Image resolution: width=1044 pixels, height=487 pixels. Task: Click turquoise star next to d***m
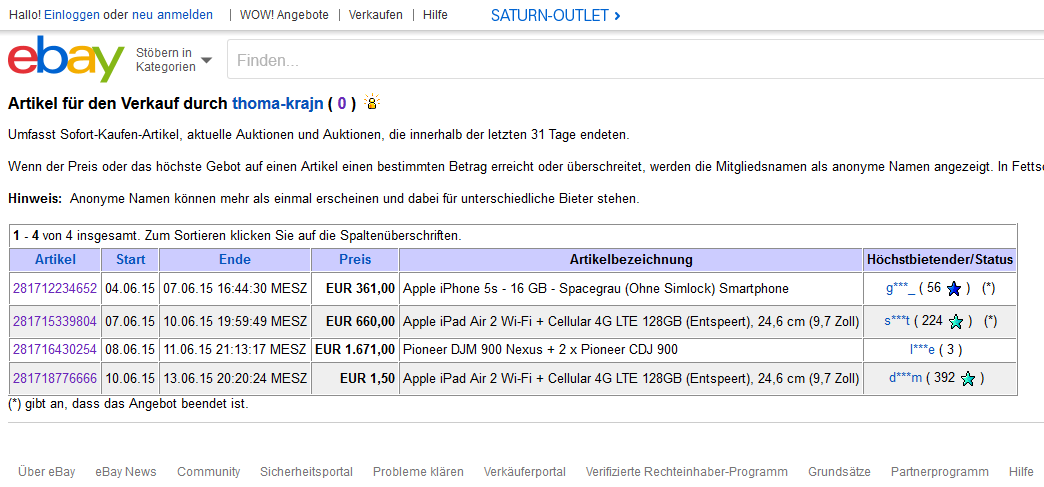[968, 379]
